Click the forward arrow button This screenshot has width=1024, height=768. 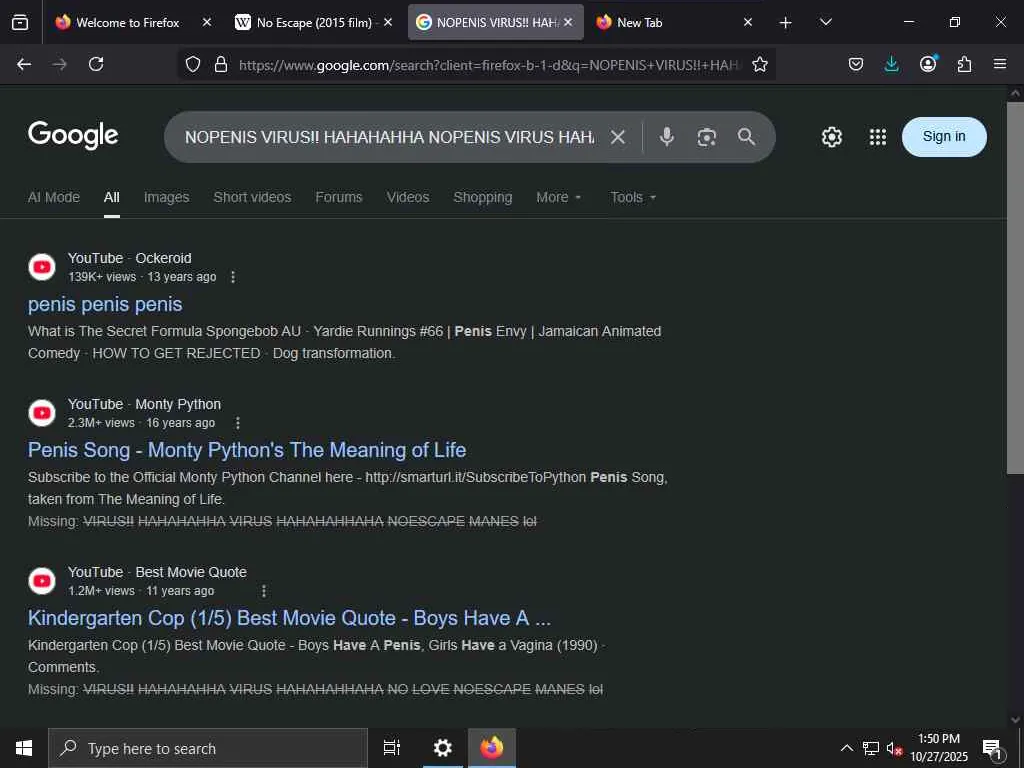59,64
